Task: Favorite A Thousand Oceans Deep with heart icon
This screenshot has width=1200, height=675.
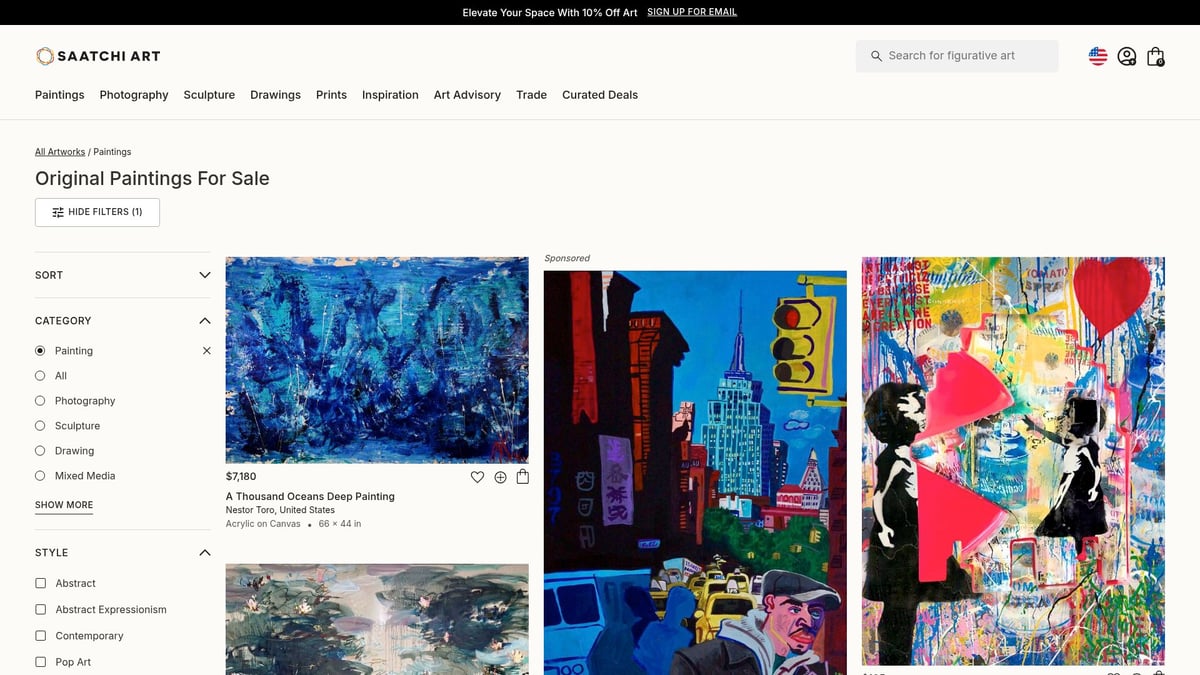Action: pos(477,477)
